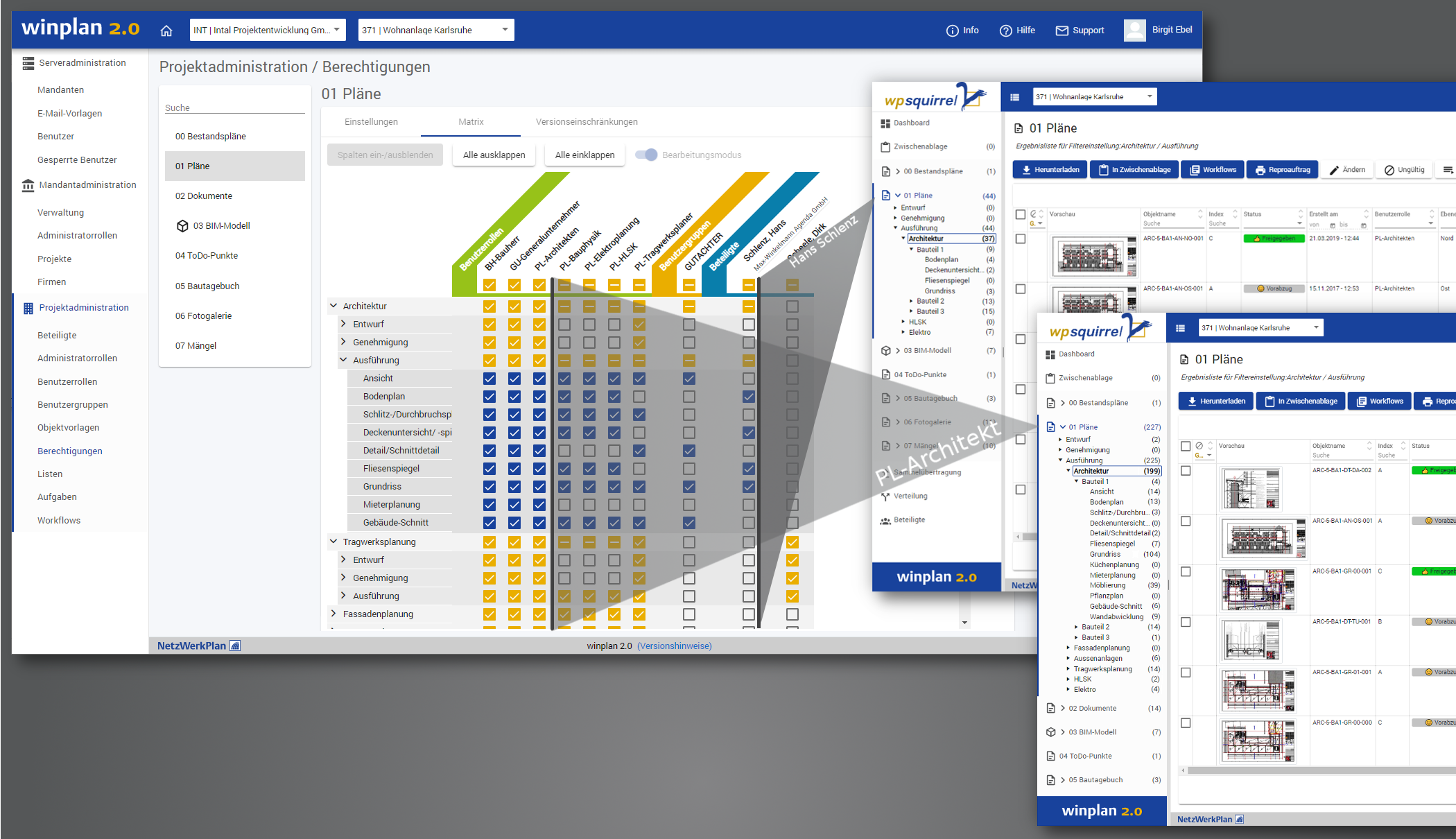Click the Verteilung icon in the upper wpsquirrel window
The image size is (1456, 839).
885,496
